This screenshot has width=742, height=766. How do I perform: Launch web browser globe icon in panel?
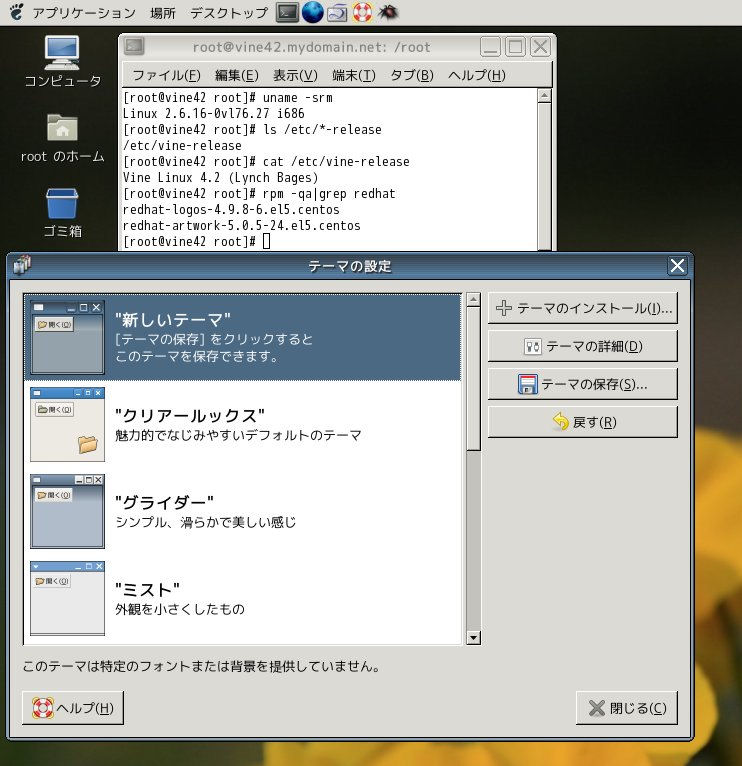pos(313,12)
